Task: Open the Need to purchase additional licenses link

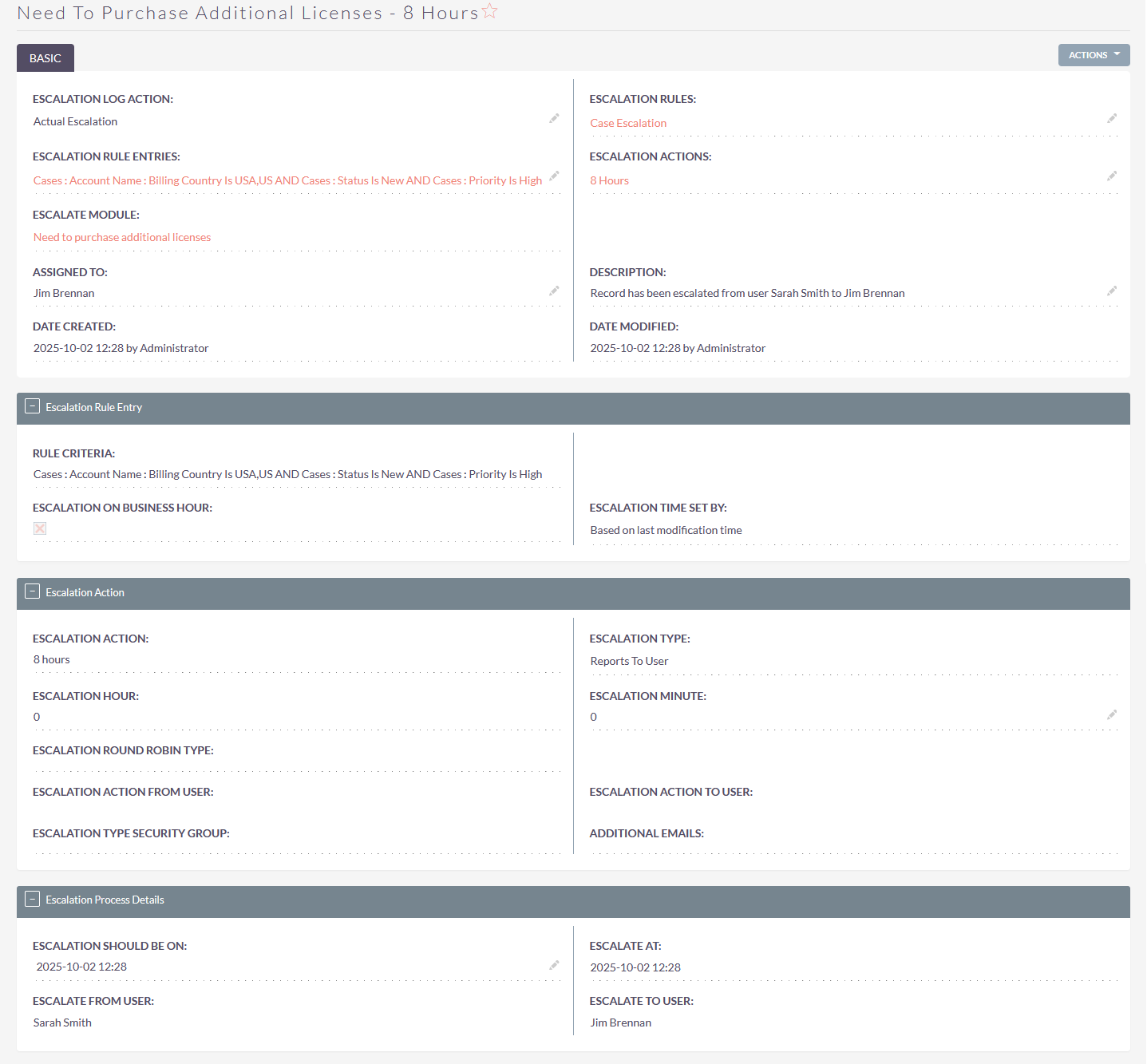Action: click(121, 236)
